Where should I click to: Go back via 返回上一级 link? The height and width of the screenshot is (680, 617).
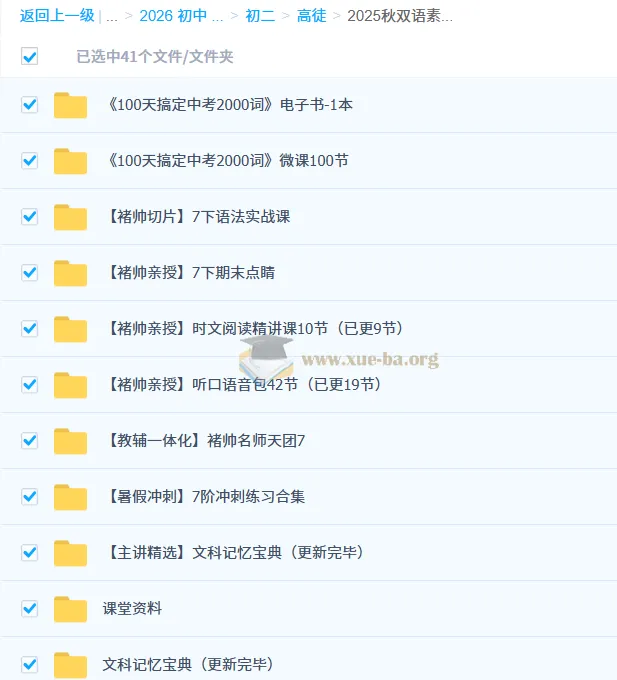coord(57,16)
